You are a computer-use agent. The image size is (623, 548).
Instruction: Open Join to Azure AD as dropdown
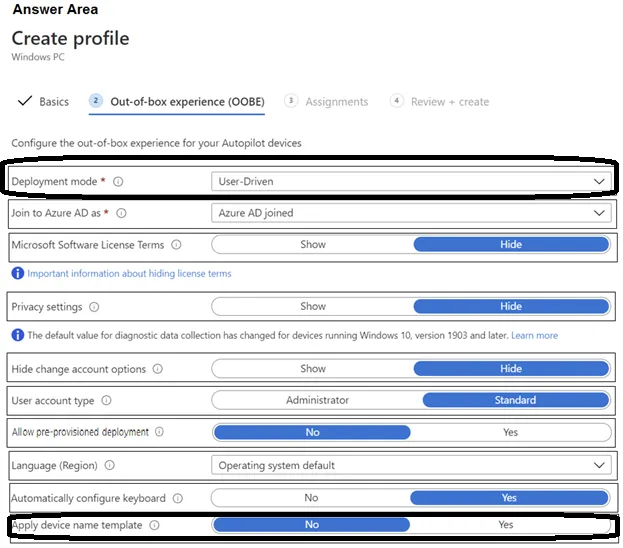coord(411,213)
